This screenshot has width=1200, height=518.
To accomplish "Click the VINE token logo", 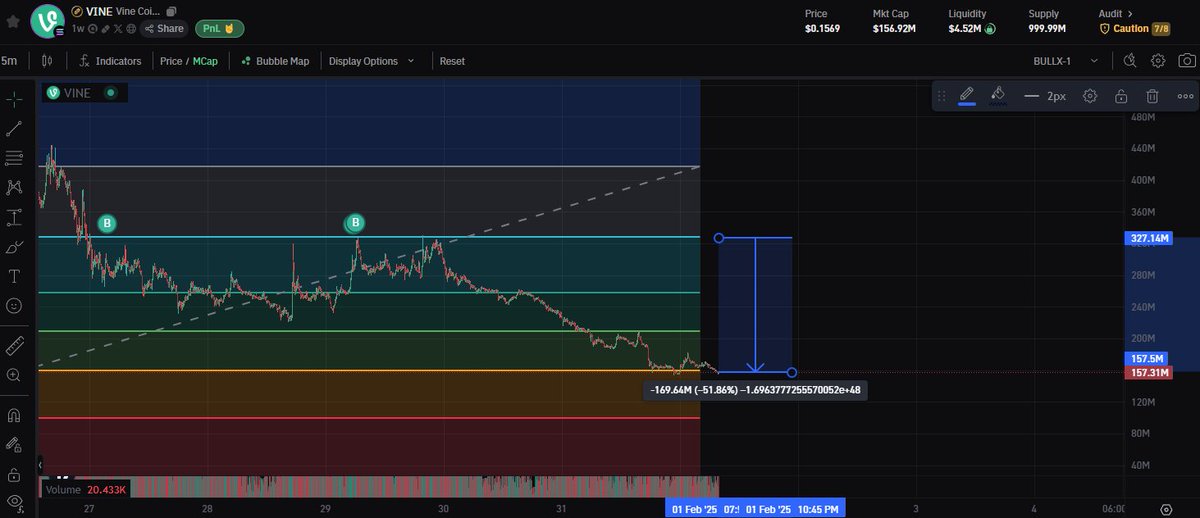I will click(x=47, y=22).
